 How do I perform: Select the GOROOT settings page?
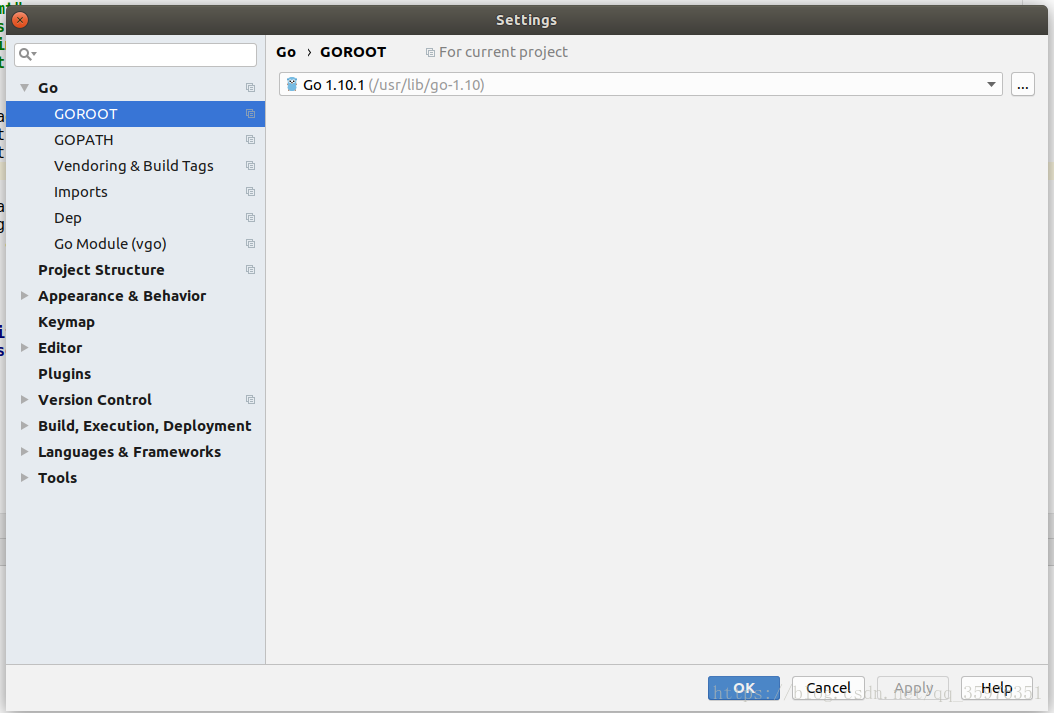[x=135, y=114]
